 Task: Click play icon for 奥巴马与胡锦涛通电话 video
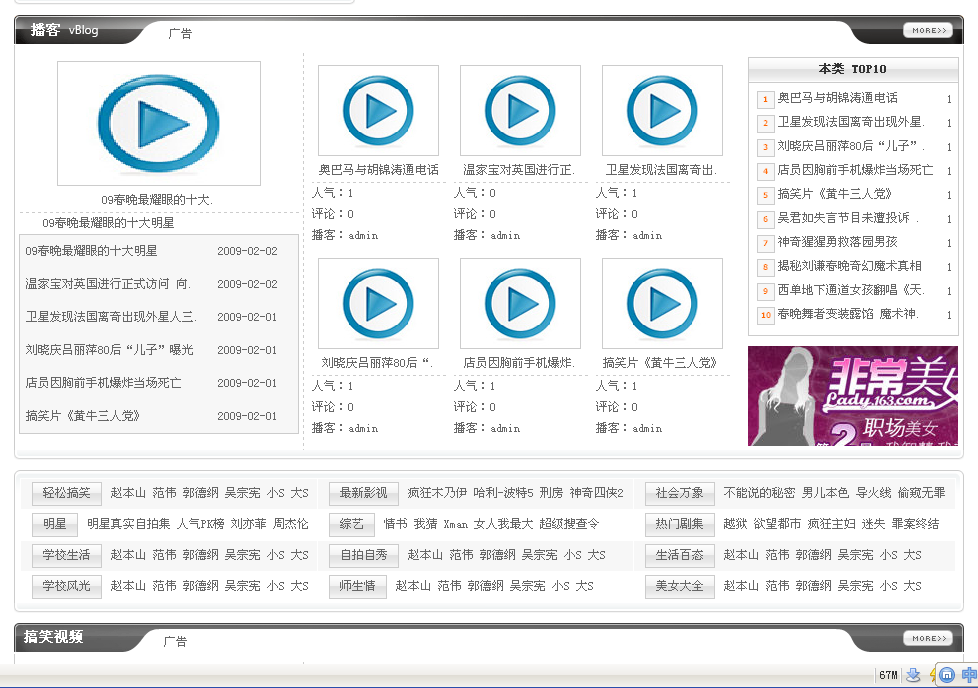[x=378, y=110]
